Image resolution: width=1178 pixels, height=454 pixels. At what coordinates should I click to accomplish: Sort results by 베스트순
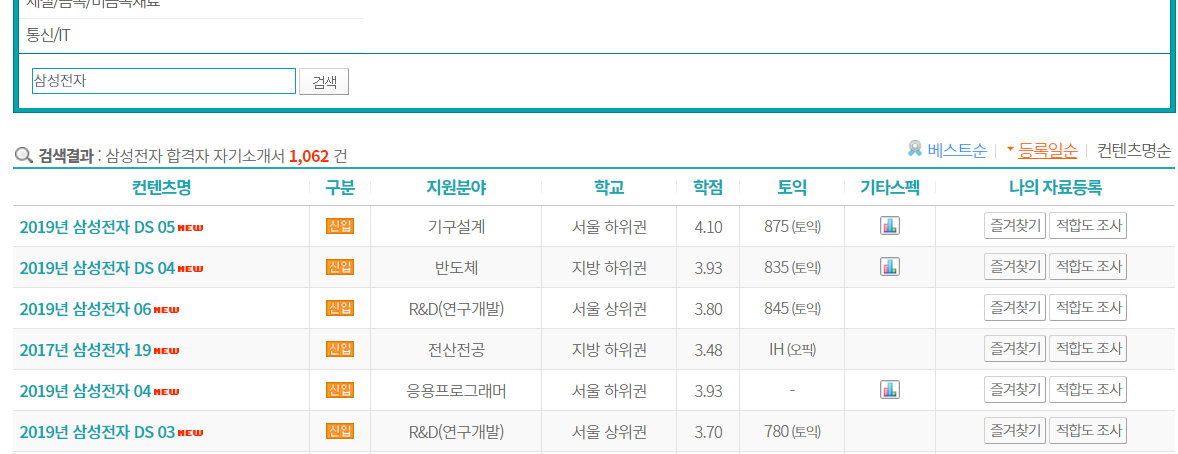pos(956,150)
